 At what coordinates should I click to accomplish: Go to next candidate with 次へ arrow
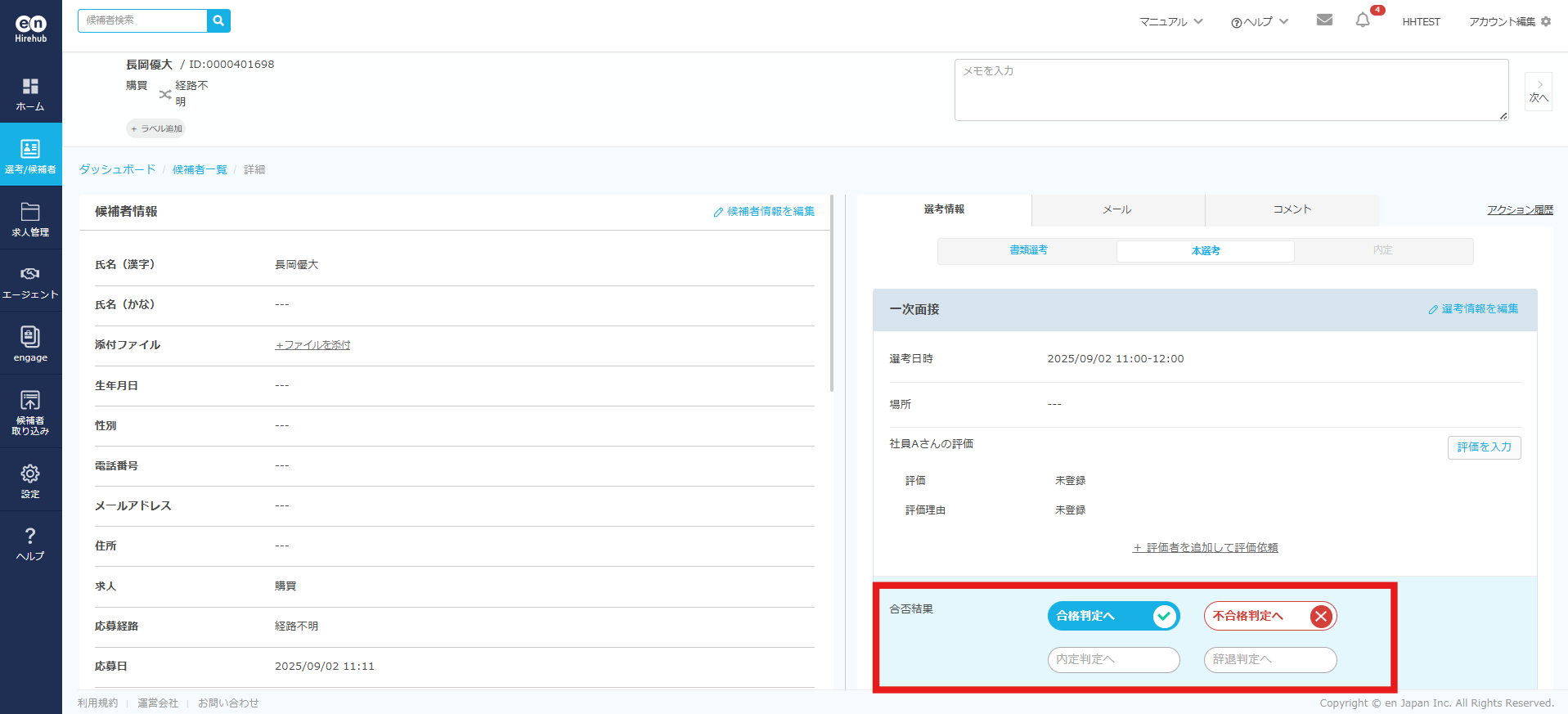(1539, 91)
